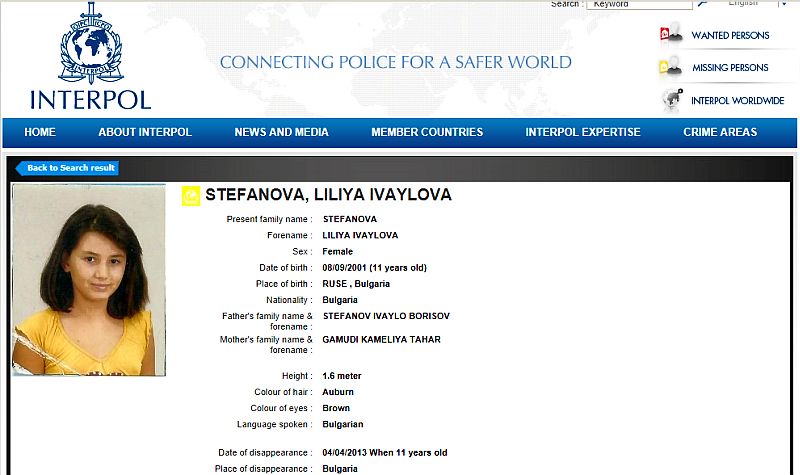Click the Nationality label

tap(289, 300)
